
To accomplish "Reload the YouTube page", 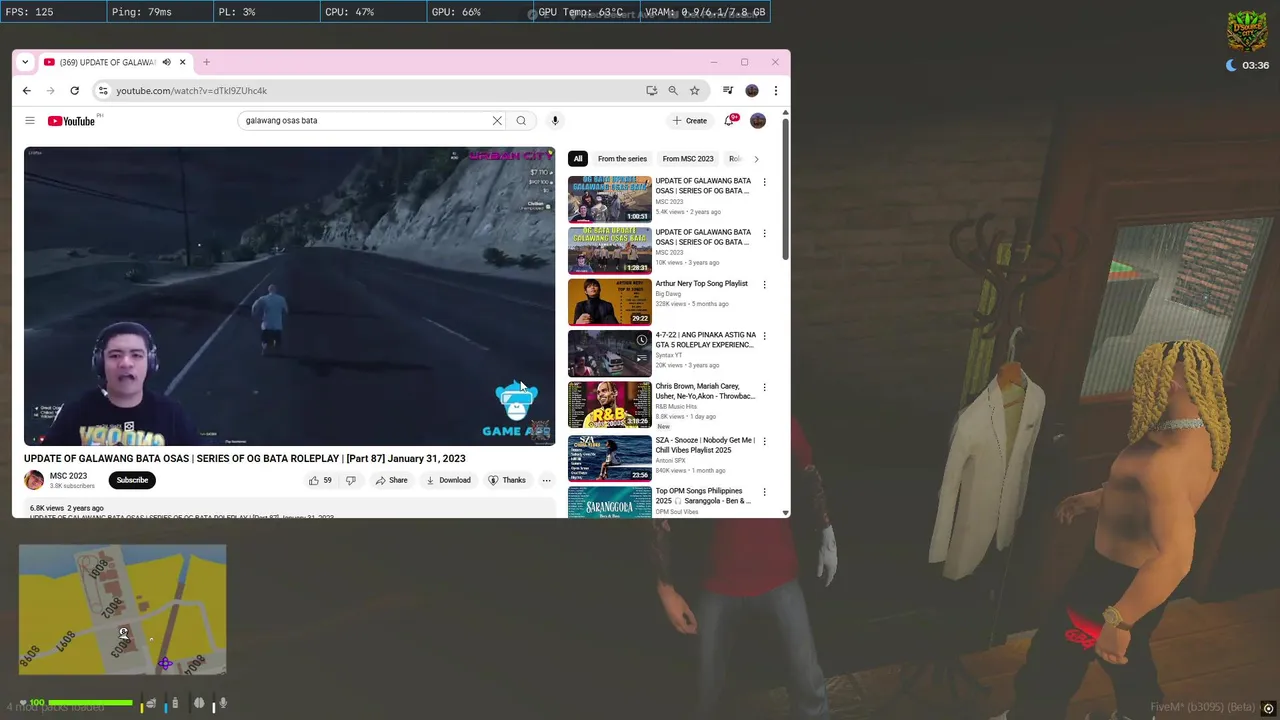I will pos(74,90).
